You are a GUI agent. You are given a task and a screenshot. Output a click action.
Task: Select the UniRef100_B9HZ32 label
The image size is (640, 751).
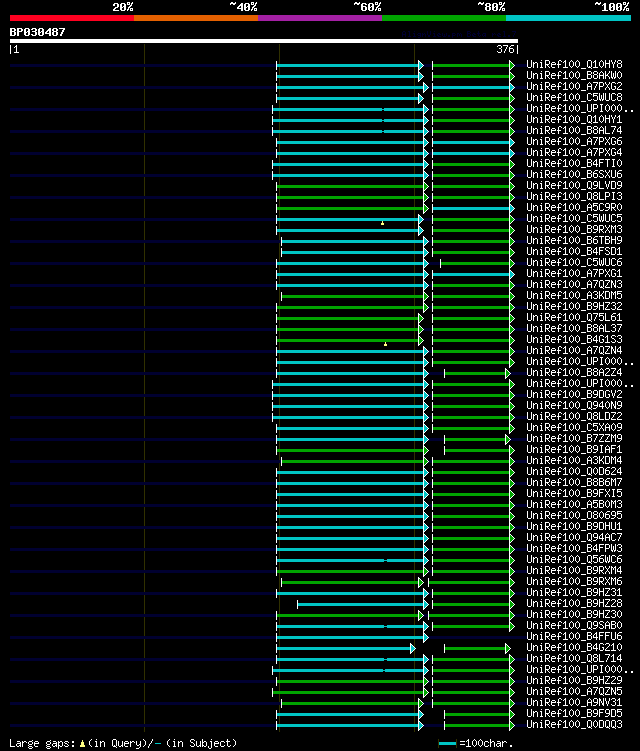pos(574,307)
